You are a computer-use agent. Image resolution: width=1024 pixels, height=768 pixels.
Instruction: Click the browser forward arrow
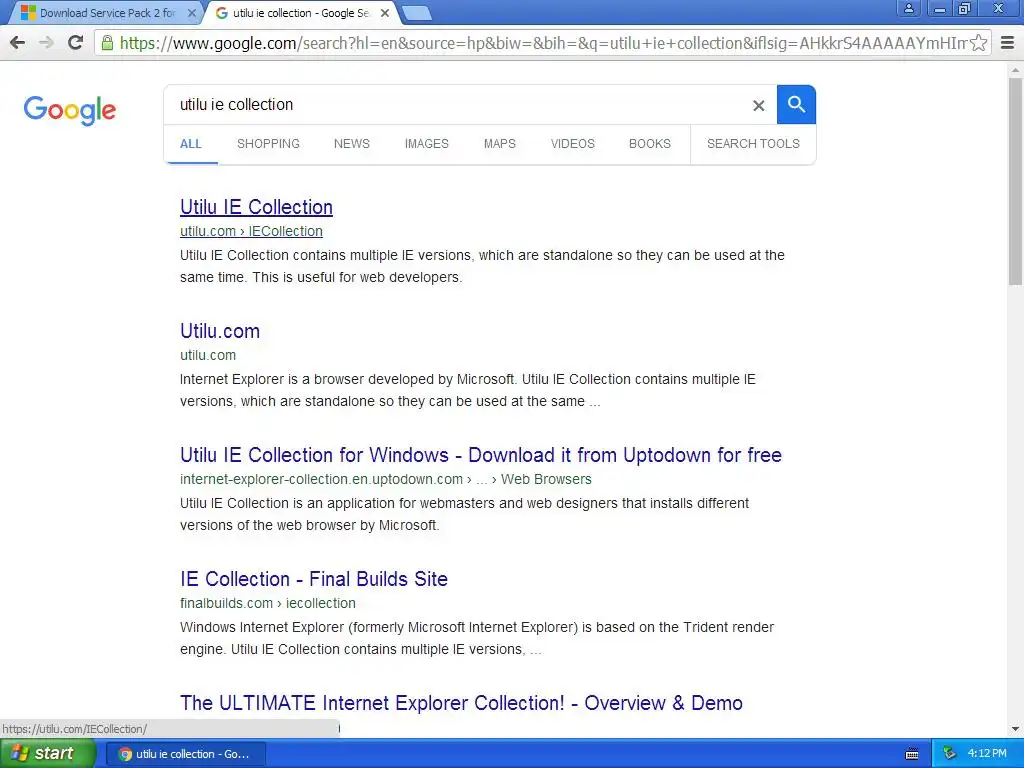(46, 43)
